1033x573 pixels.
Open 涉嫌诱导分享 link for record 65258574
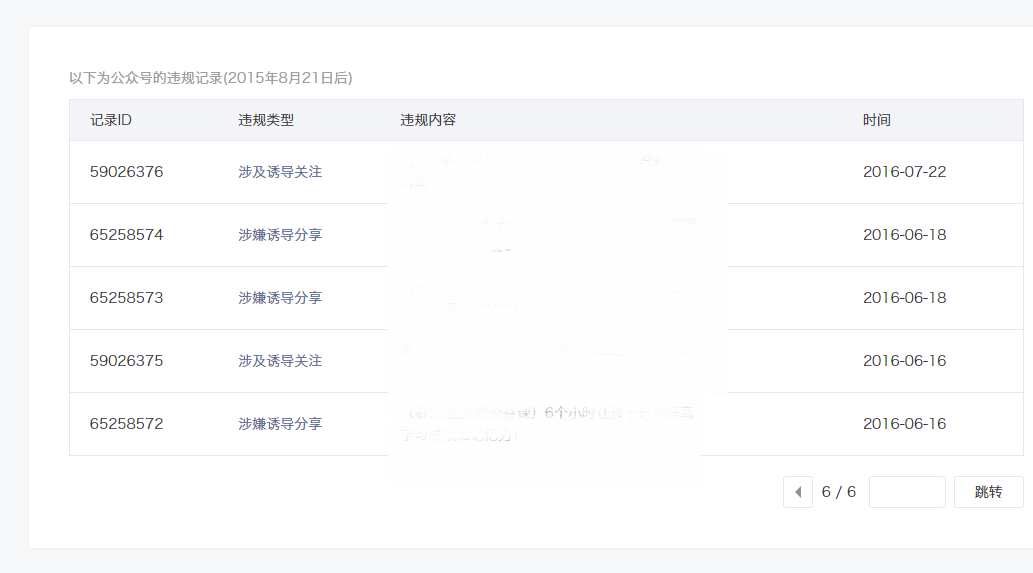280,235
